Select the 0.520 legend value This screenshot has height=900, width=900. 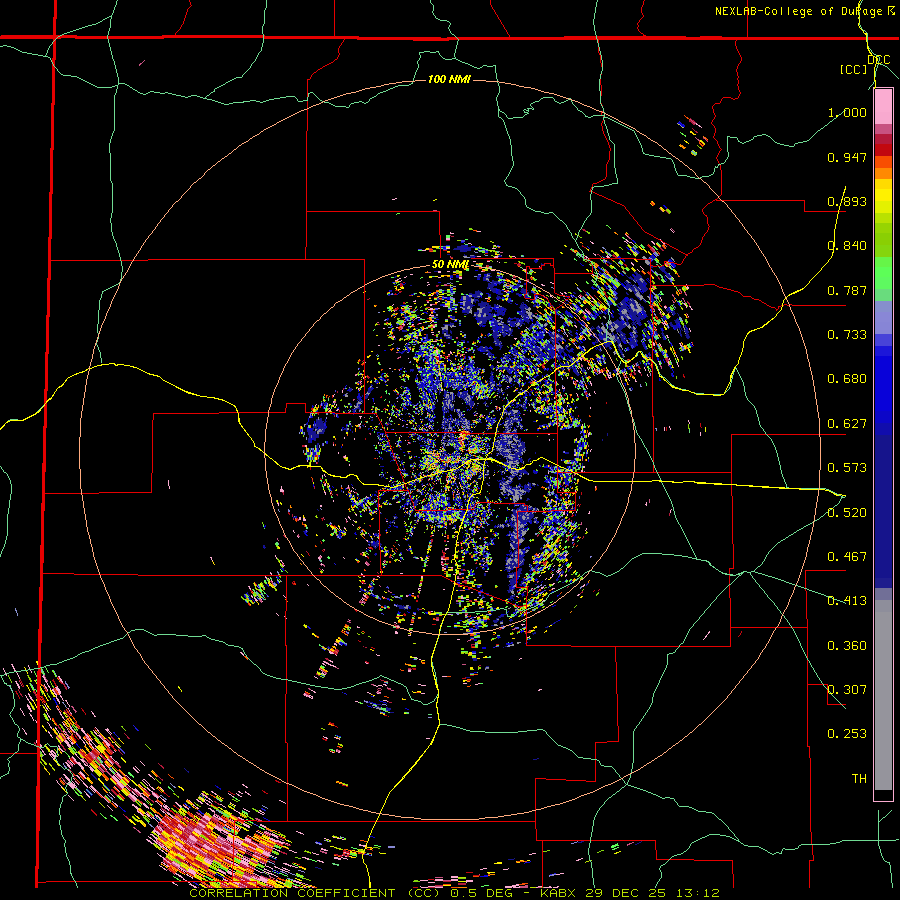[x=847, y=513]
